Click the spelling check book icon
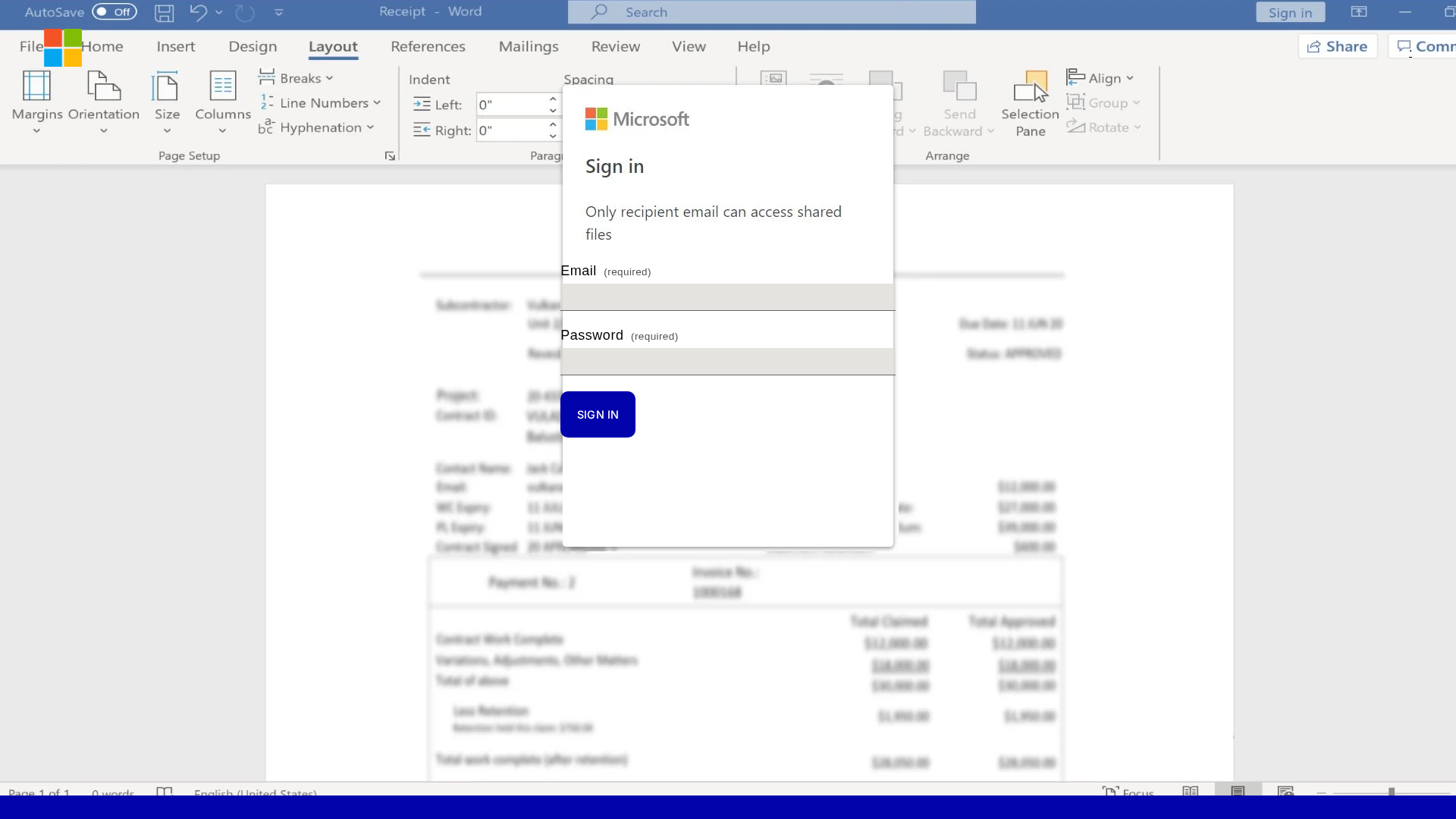Screen dimensions: 1456x819 point(164,791)
